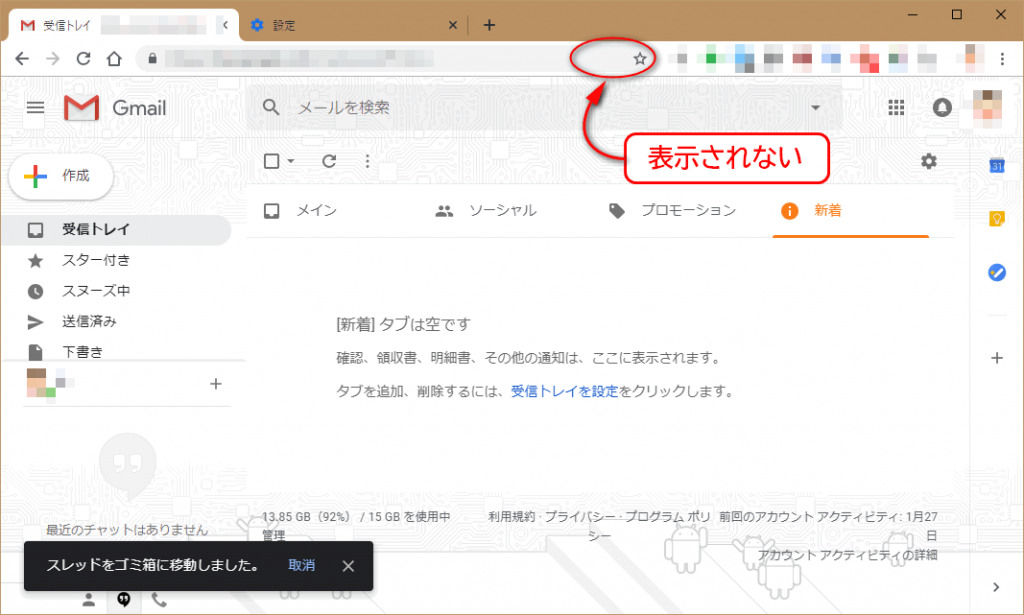Click the 受信トレイを設定 link
Viewport: 1024px width, 615px height.
[x=564, y=392]
